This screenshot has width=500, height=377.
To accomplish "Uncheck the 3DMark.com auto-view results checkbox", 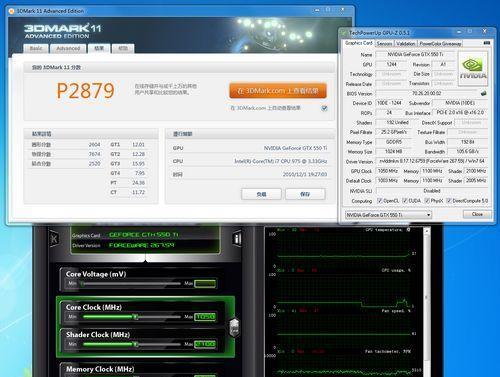I will point(324,108).
